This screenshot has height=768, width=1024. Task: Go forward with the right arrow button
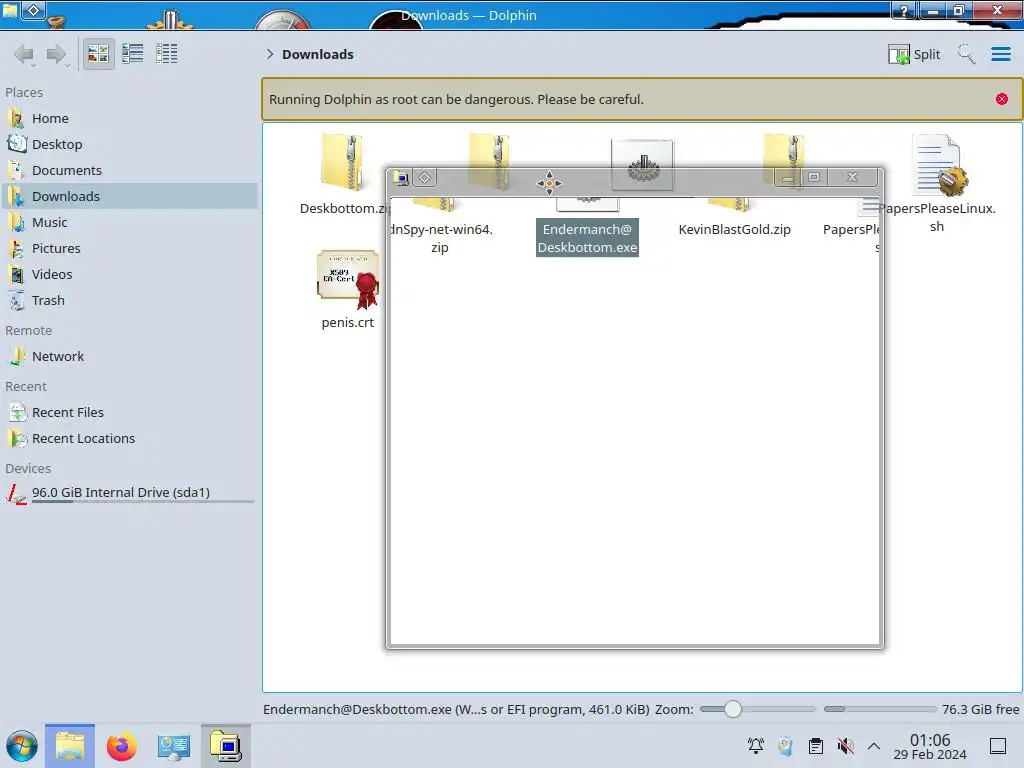point(57,54)
